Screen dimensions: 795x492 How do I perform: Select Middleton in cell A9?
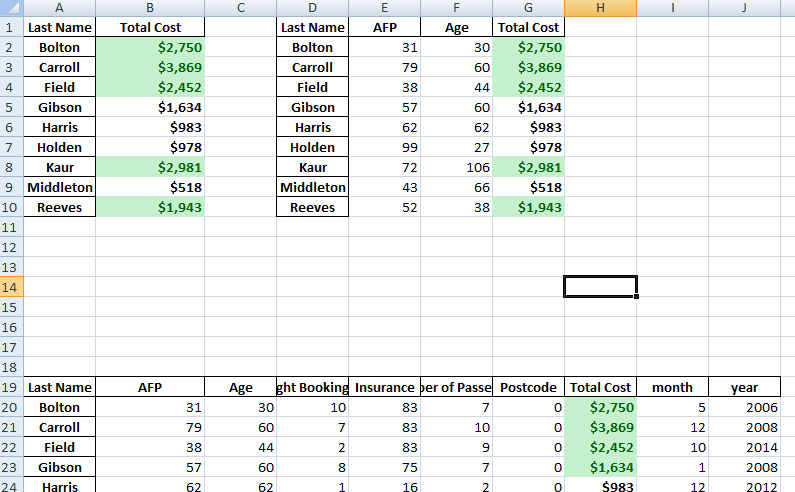click(x=60, y=187)
